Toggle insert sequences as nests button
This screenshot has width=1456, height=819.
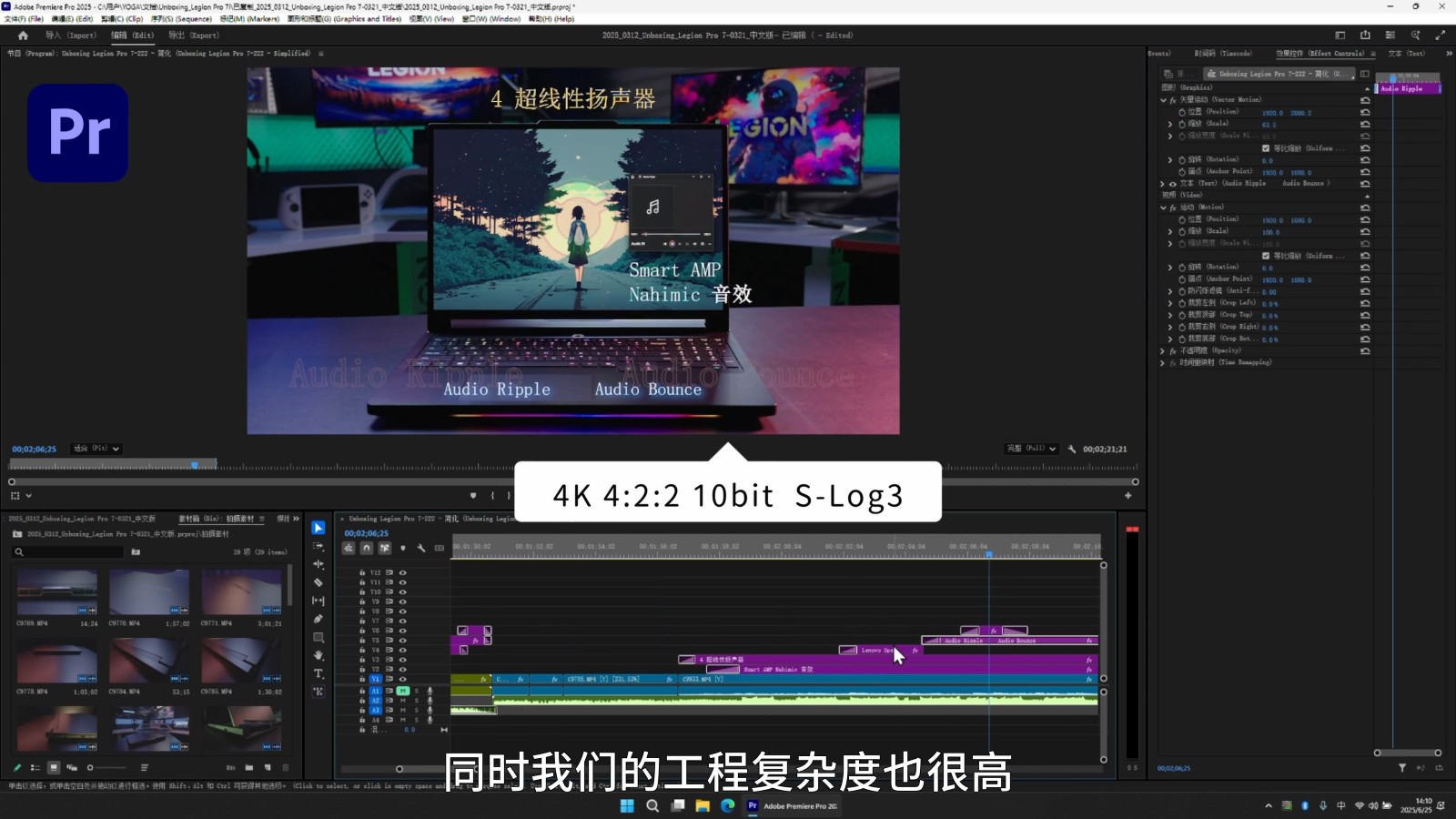(349, 548)
